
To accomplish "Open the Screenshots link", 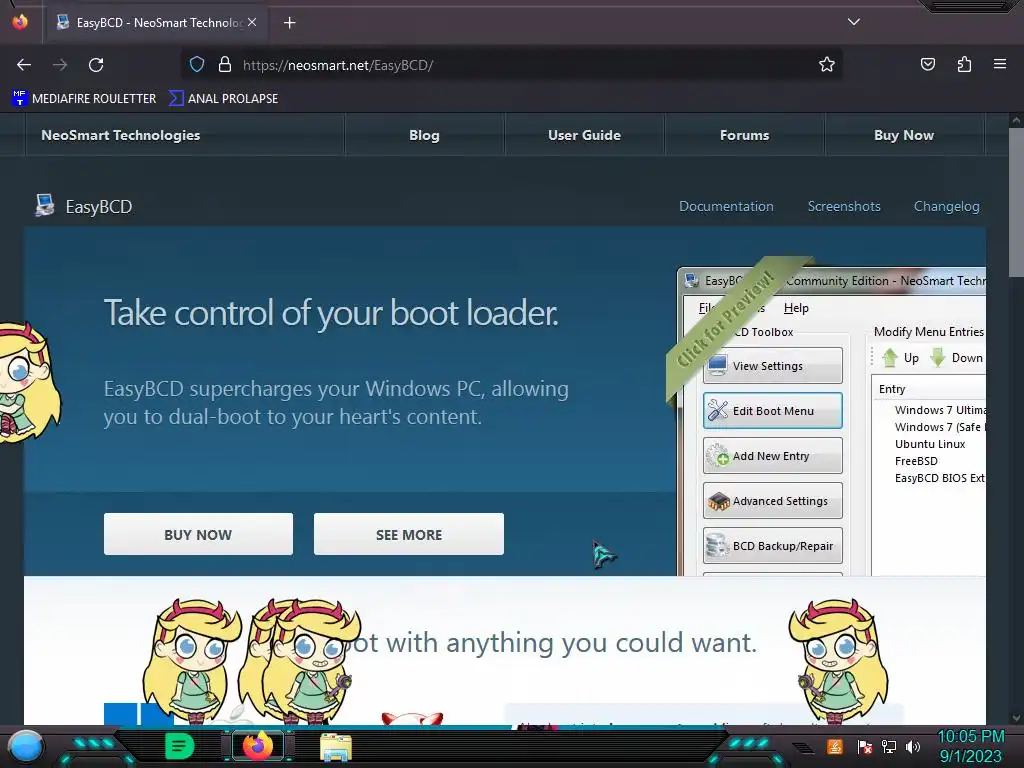I will click(x=844, y=206).
